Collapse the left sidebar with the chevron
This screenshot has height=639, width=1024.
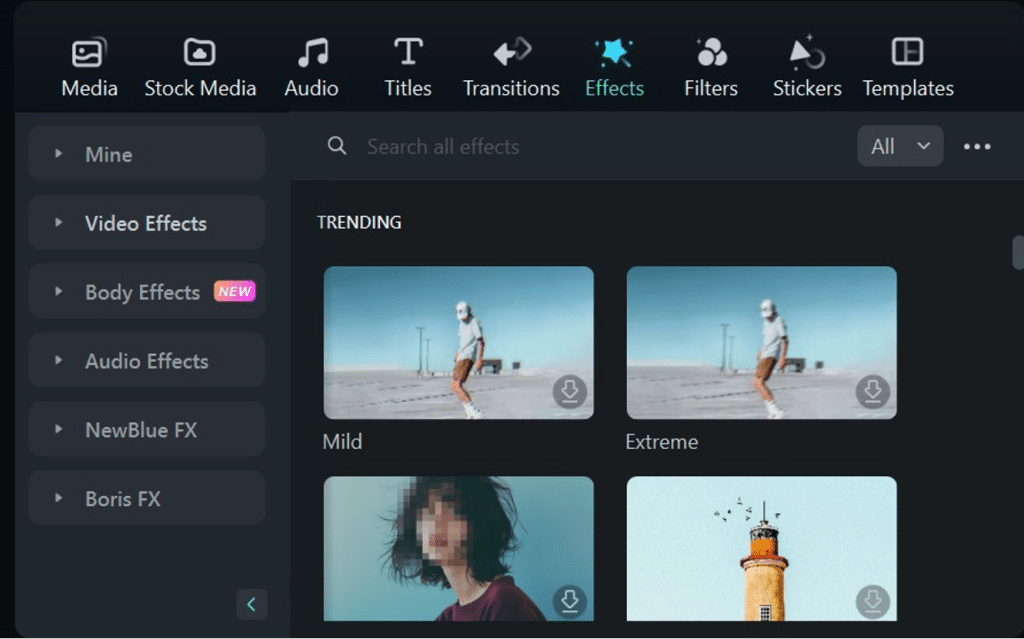point(251,605)
